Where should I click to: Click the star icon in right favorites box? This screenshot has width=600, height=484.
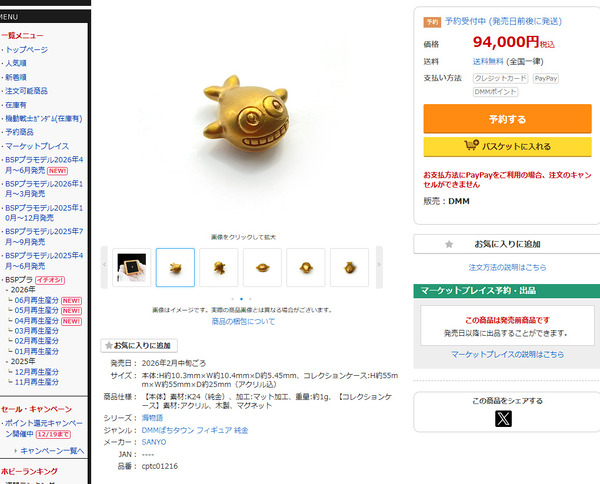point(449,244)
